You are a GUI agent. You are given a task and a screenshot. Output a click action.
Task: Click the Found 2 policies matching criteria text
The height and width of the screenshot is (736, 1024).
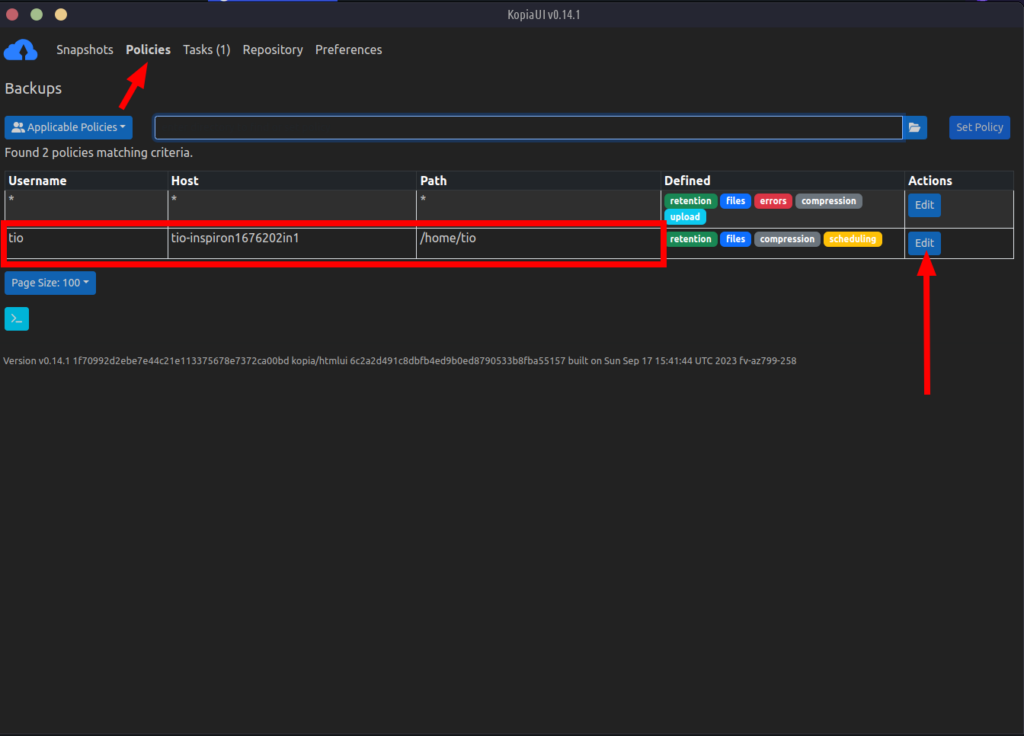pos(99,153)
